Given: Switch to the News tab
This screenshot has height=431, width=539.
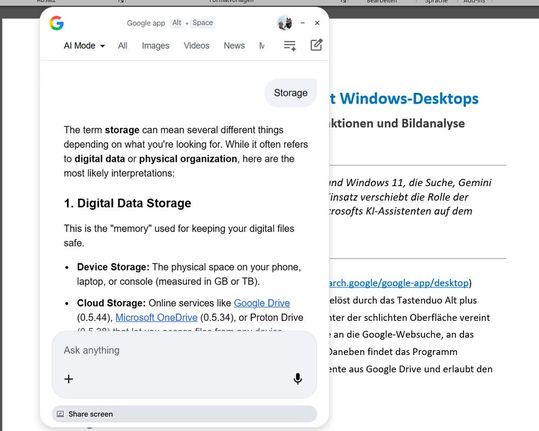Looking at the screenshot, I should 234,46.
